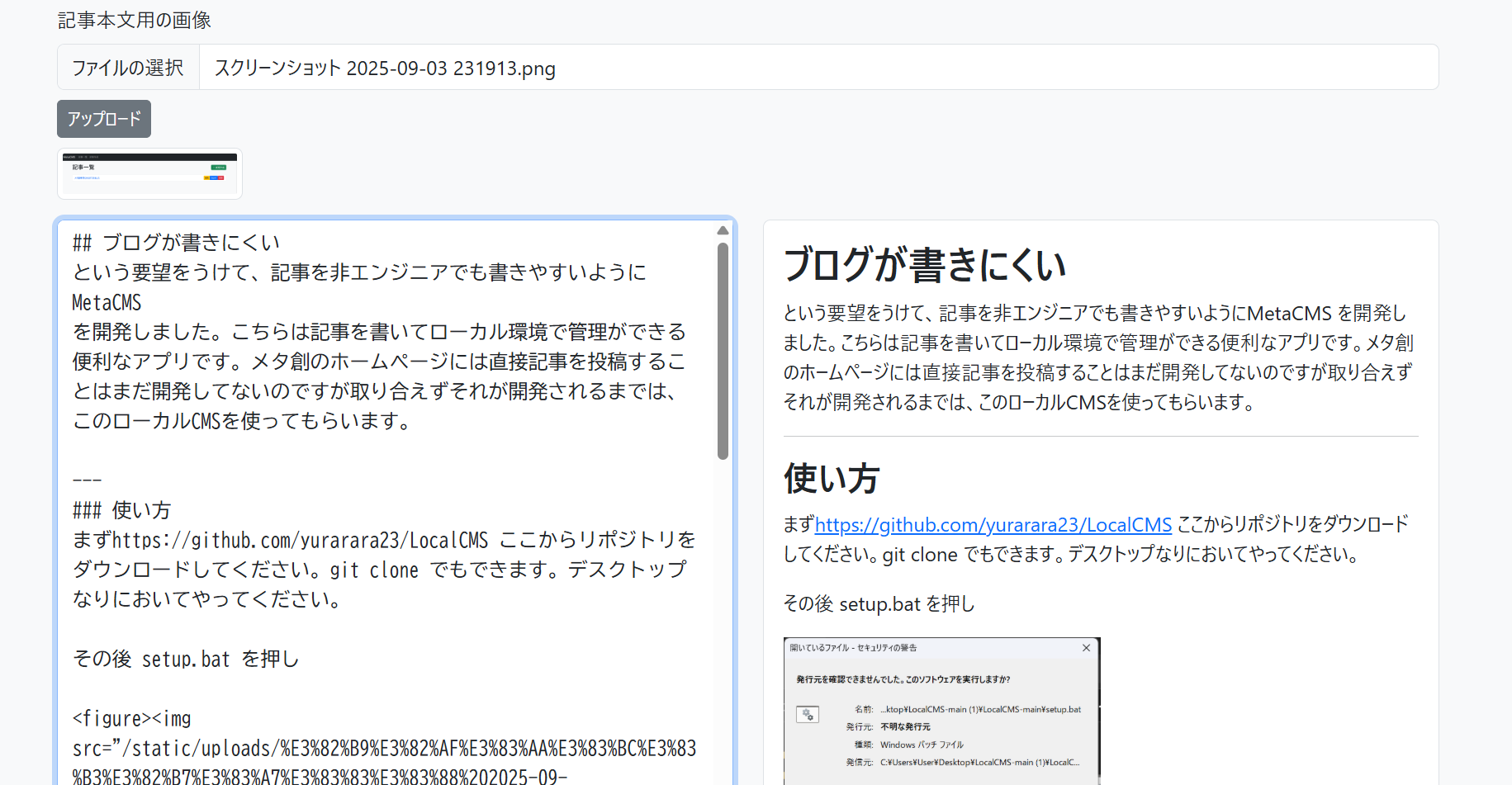This screenshot has width=1512, height=785.
Task: Click the ファイルの選択 file chooser button
Action: click(x=128, y=68)
